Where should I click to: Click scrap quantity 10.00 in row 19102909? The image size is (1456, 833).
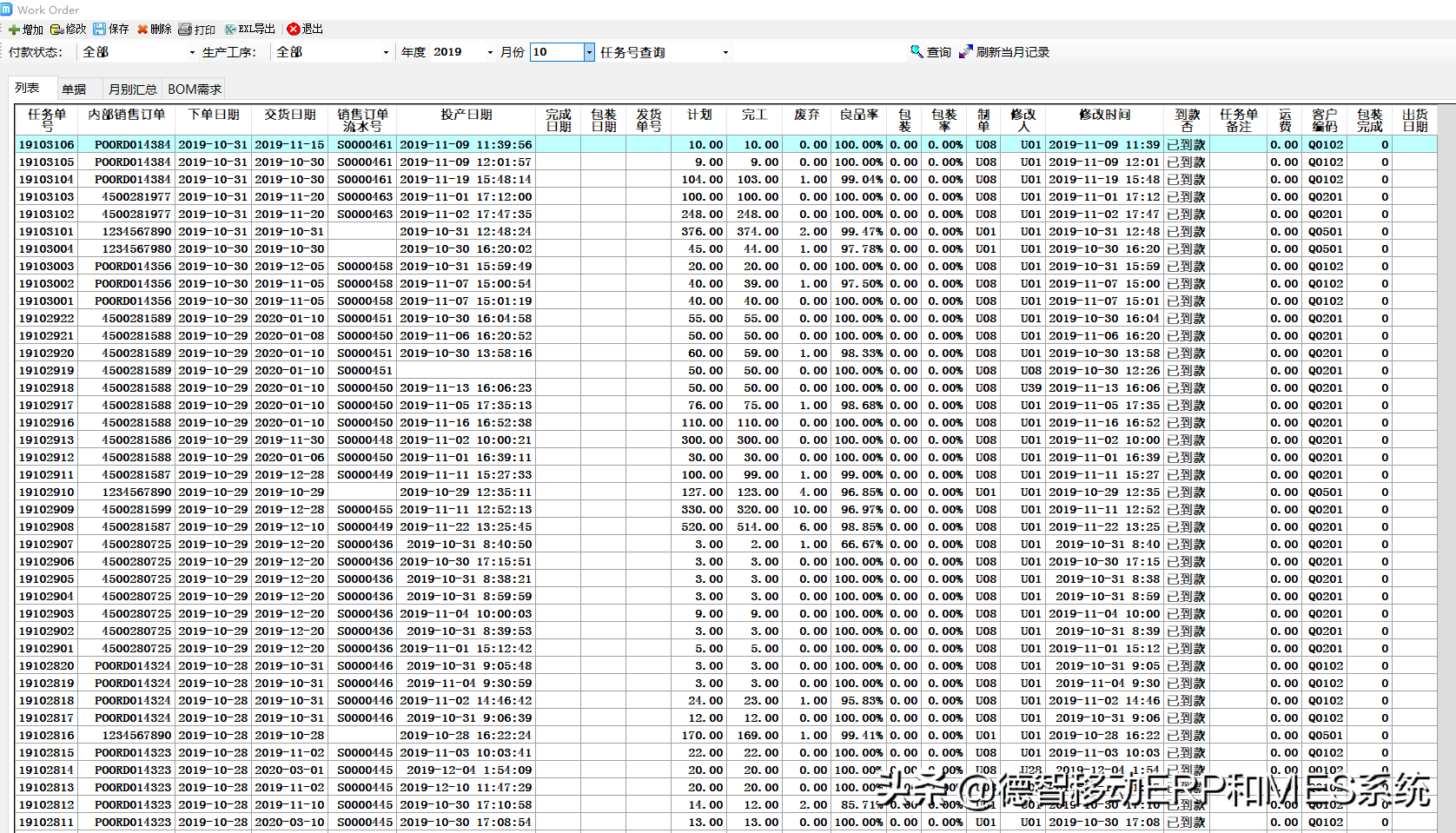point(807,509)
